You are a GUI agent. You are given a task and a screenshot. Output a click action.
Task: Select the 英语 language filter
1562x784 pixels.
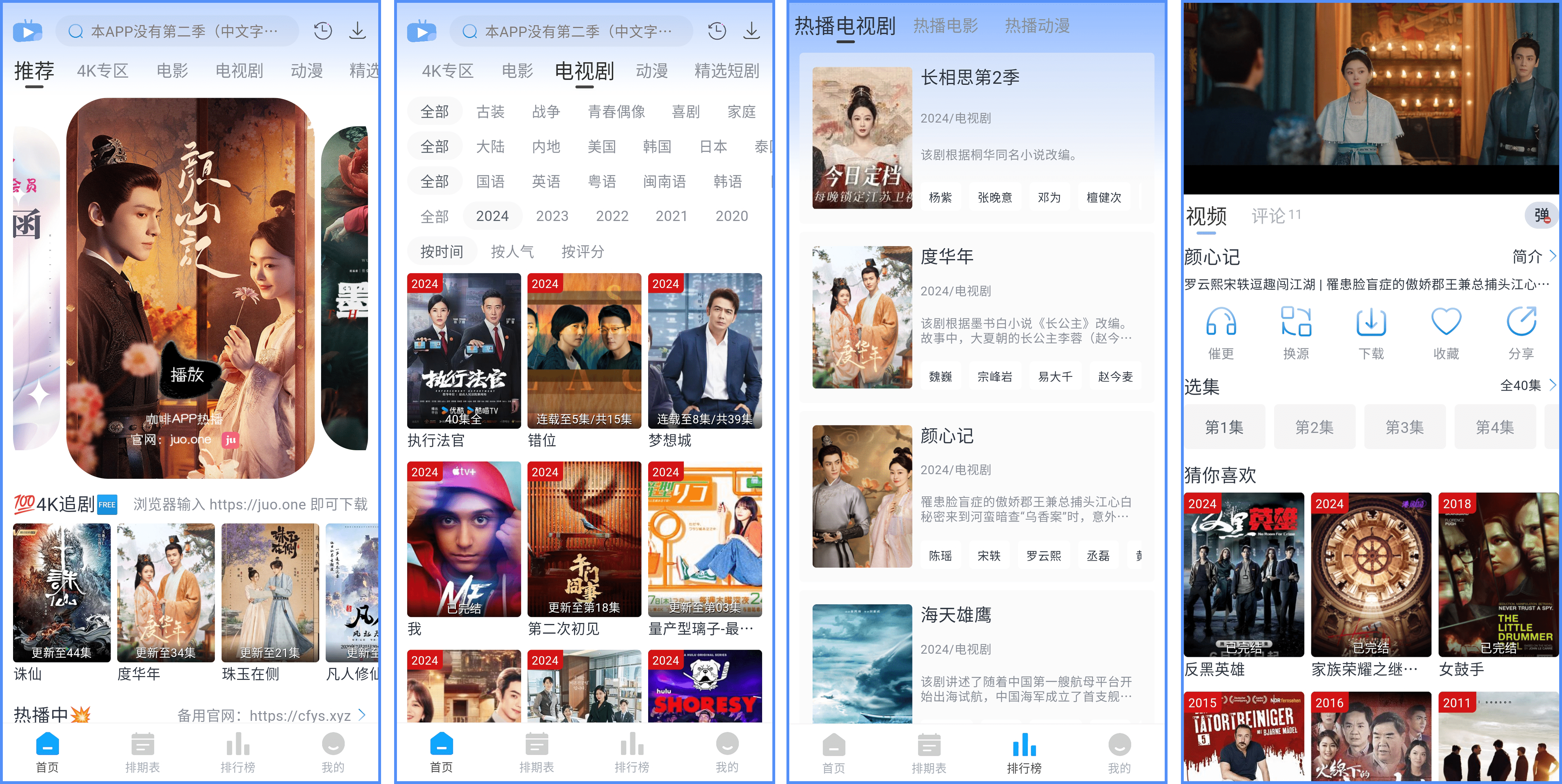(x=546, y=181)
